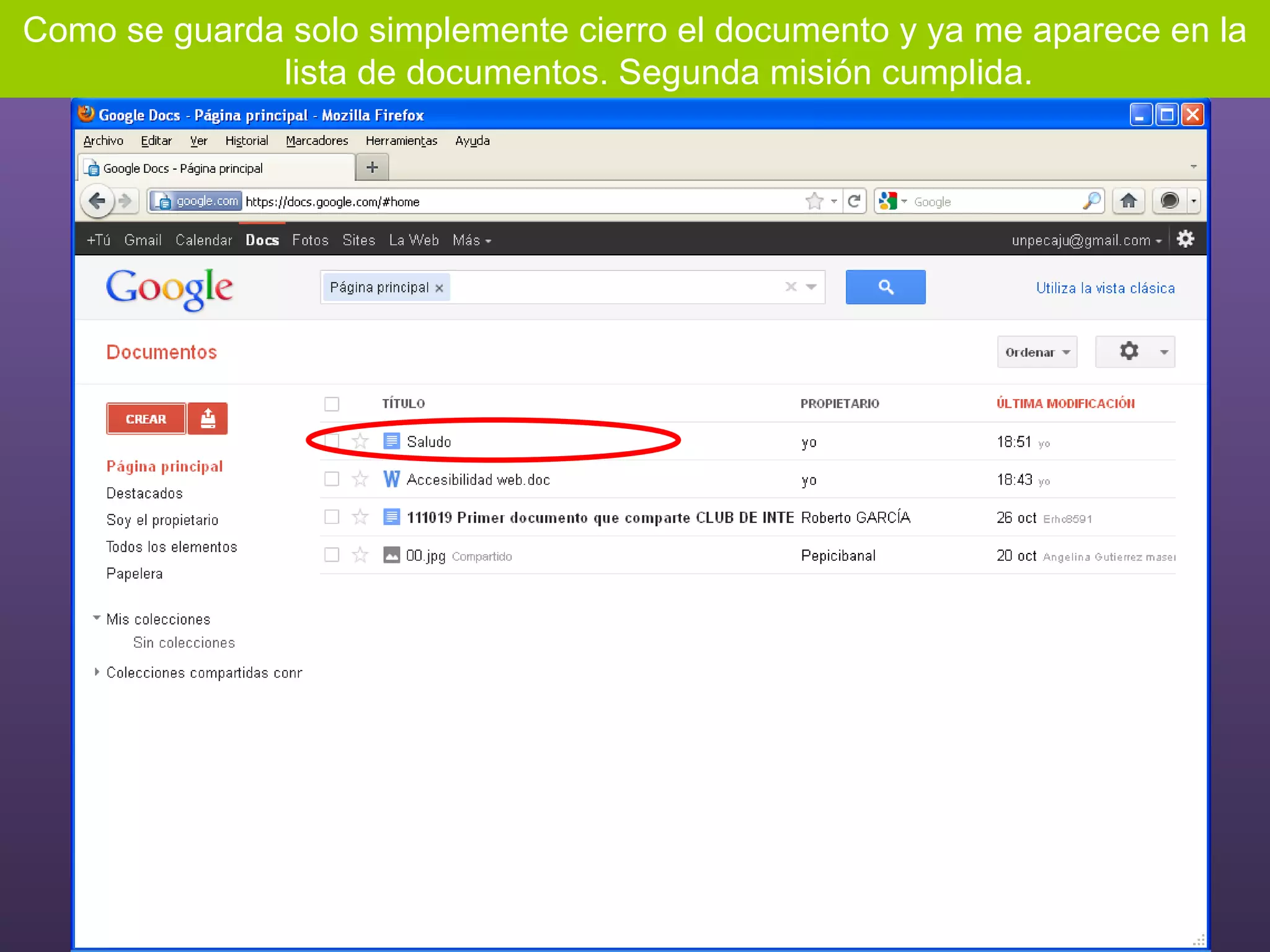Image resolution: width=1270 pixels, height=952 pixels.
Task: Star the 111019 Primer documento row
Action: (360, 517)
